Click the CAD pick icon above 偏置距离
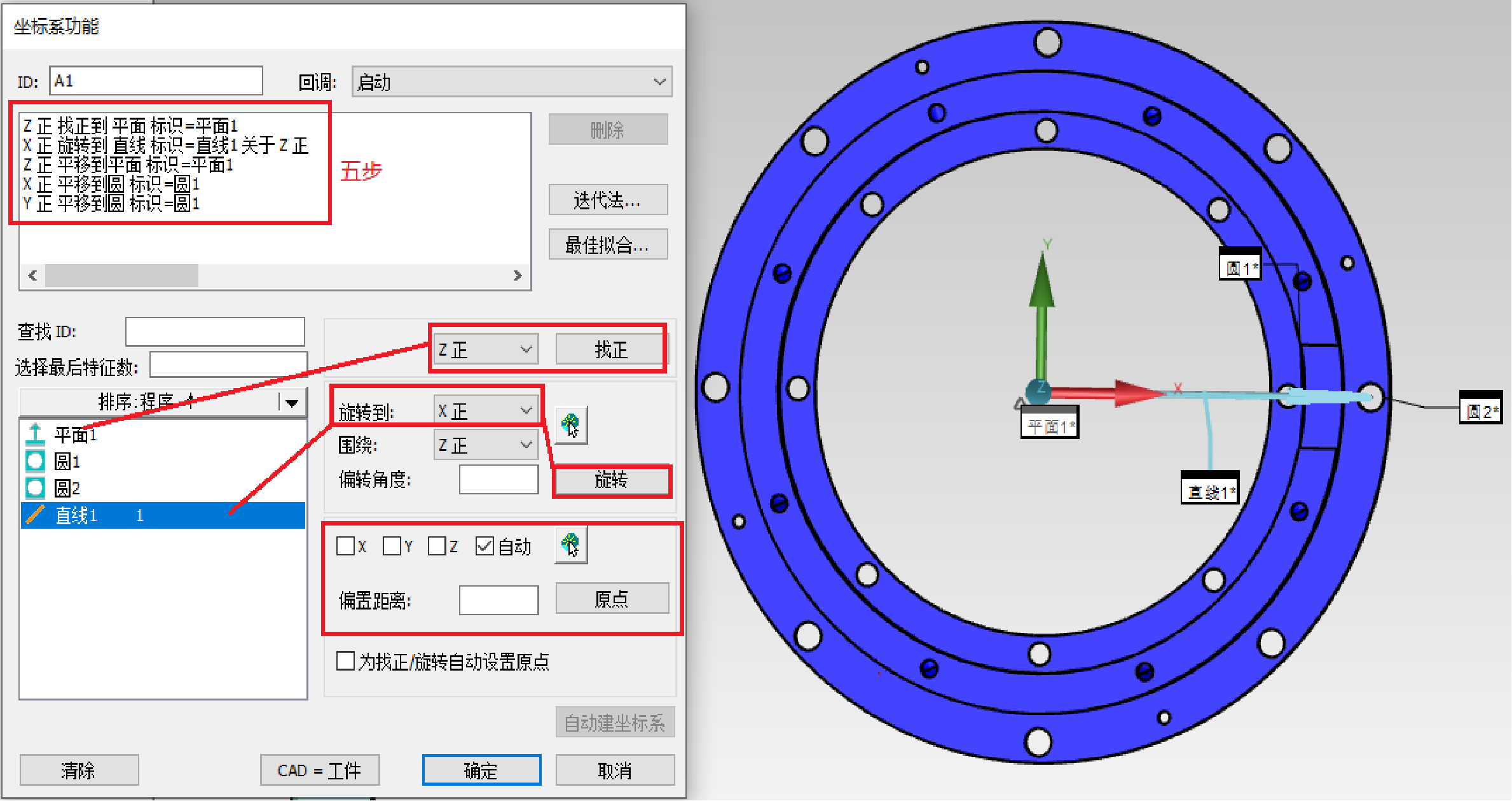The image size is (1512, 801). point(570,544)
